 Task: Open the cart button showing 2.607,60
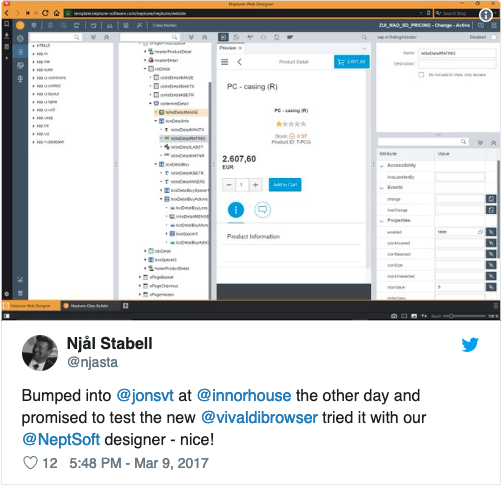pyautogui.click(x=352, y=62)
